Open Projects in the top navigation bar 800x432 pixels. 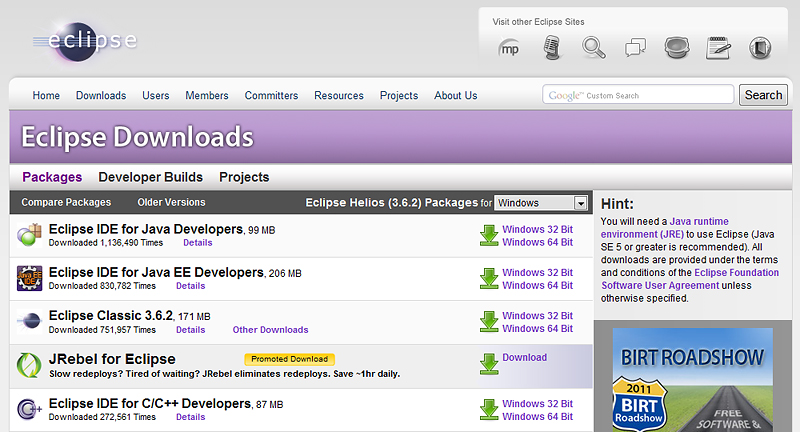tap(399, 95)
